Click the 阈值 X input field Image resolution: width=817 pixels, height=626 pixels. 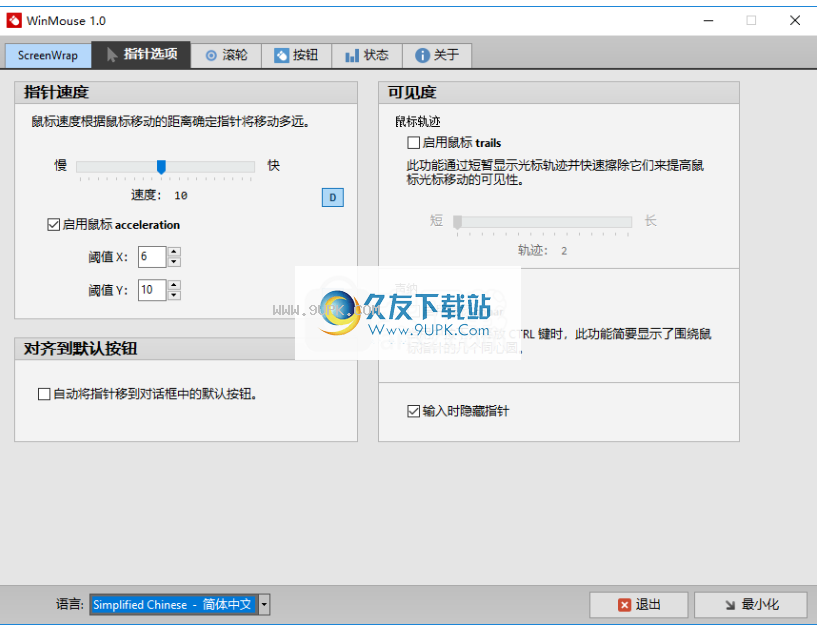(152, 256)
